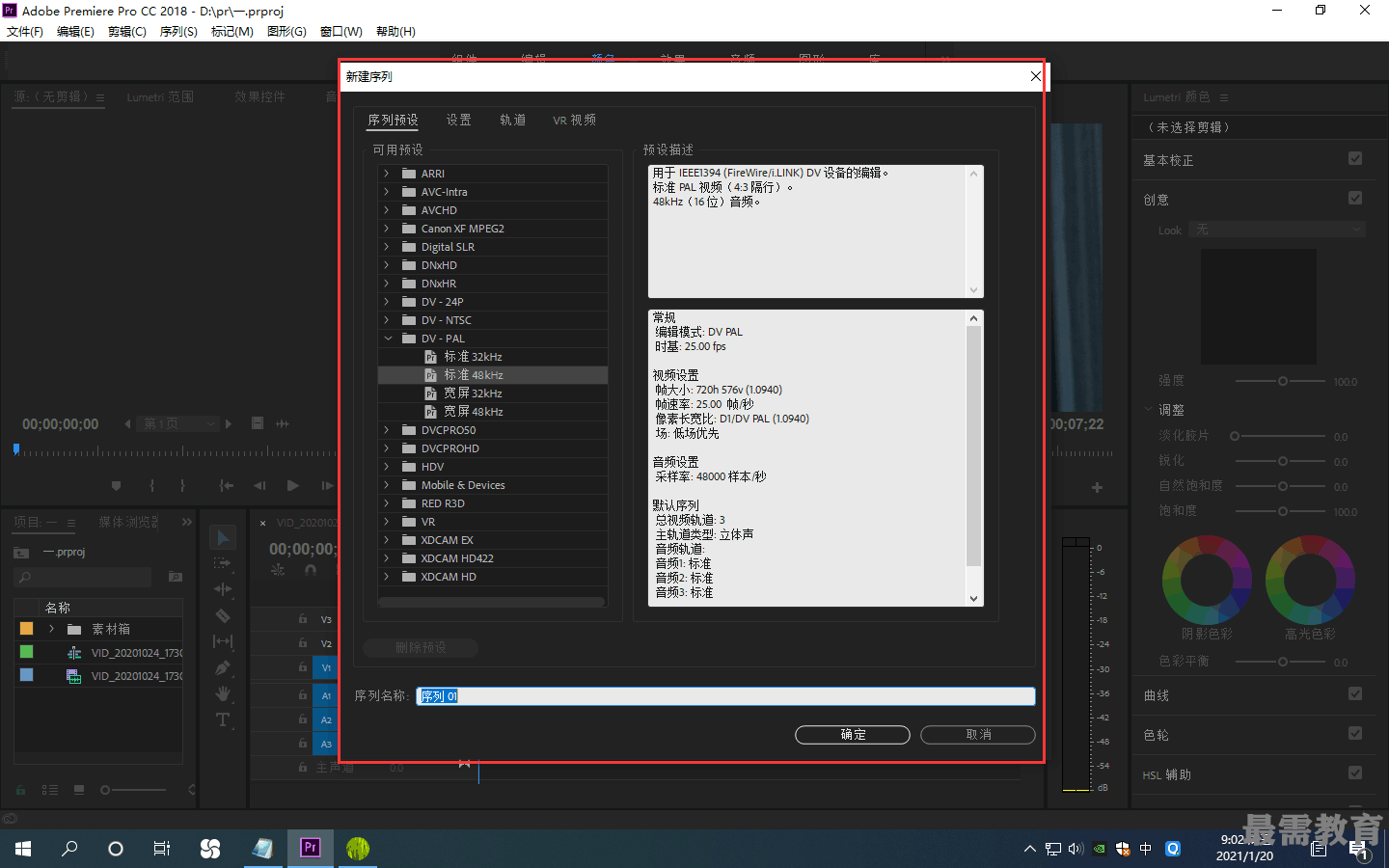1389x868 pixels.
Task: Collapse the 调整 section in Lumetri
Action: coord(1148,409)
